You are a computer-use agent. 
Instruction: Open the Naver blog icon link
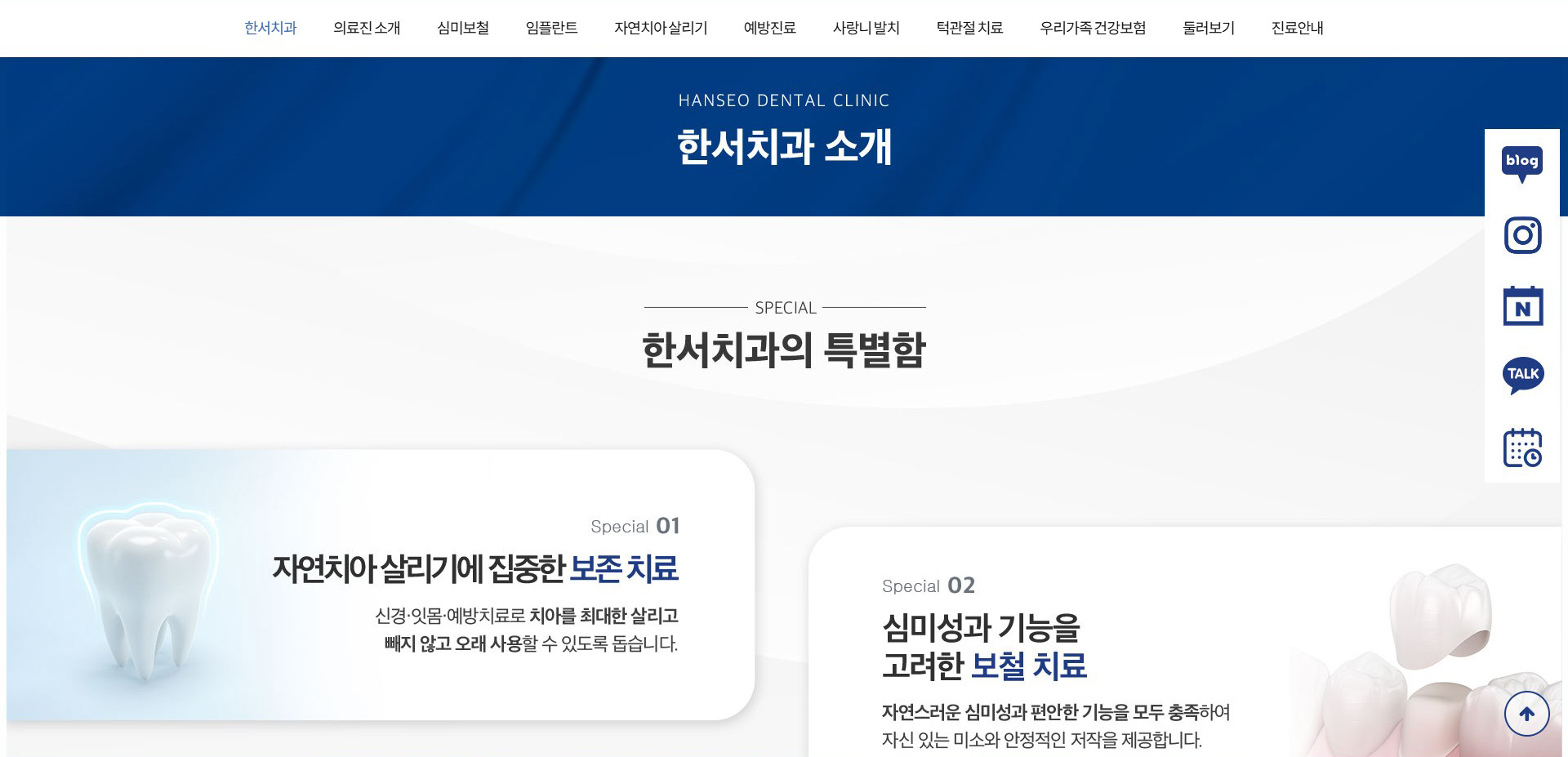click(1522, 164)
